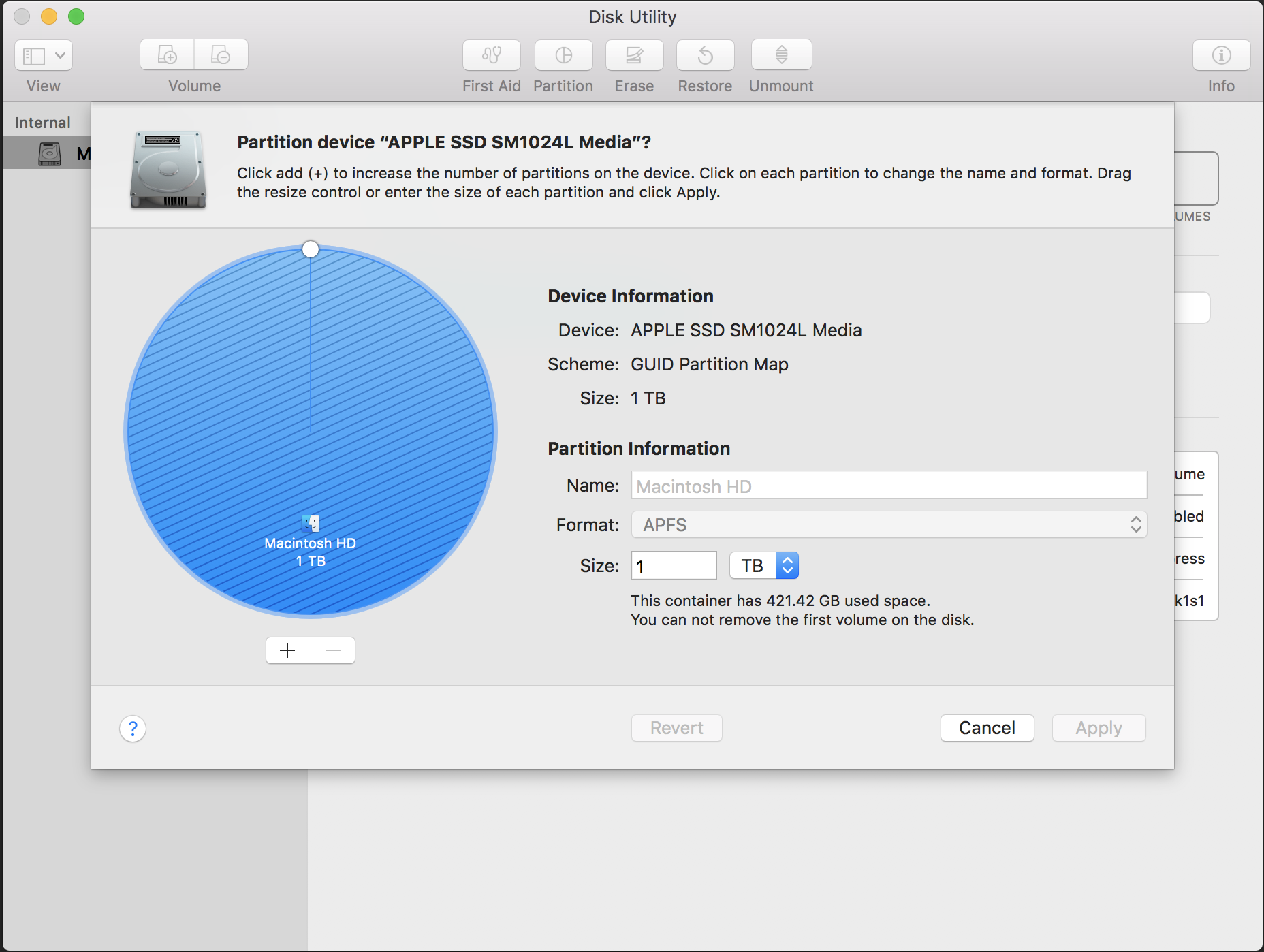
Task: Cancel the partition dialog
Action: click(x=987, y=728)
